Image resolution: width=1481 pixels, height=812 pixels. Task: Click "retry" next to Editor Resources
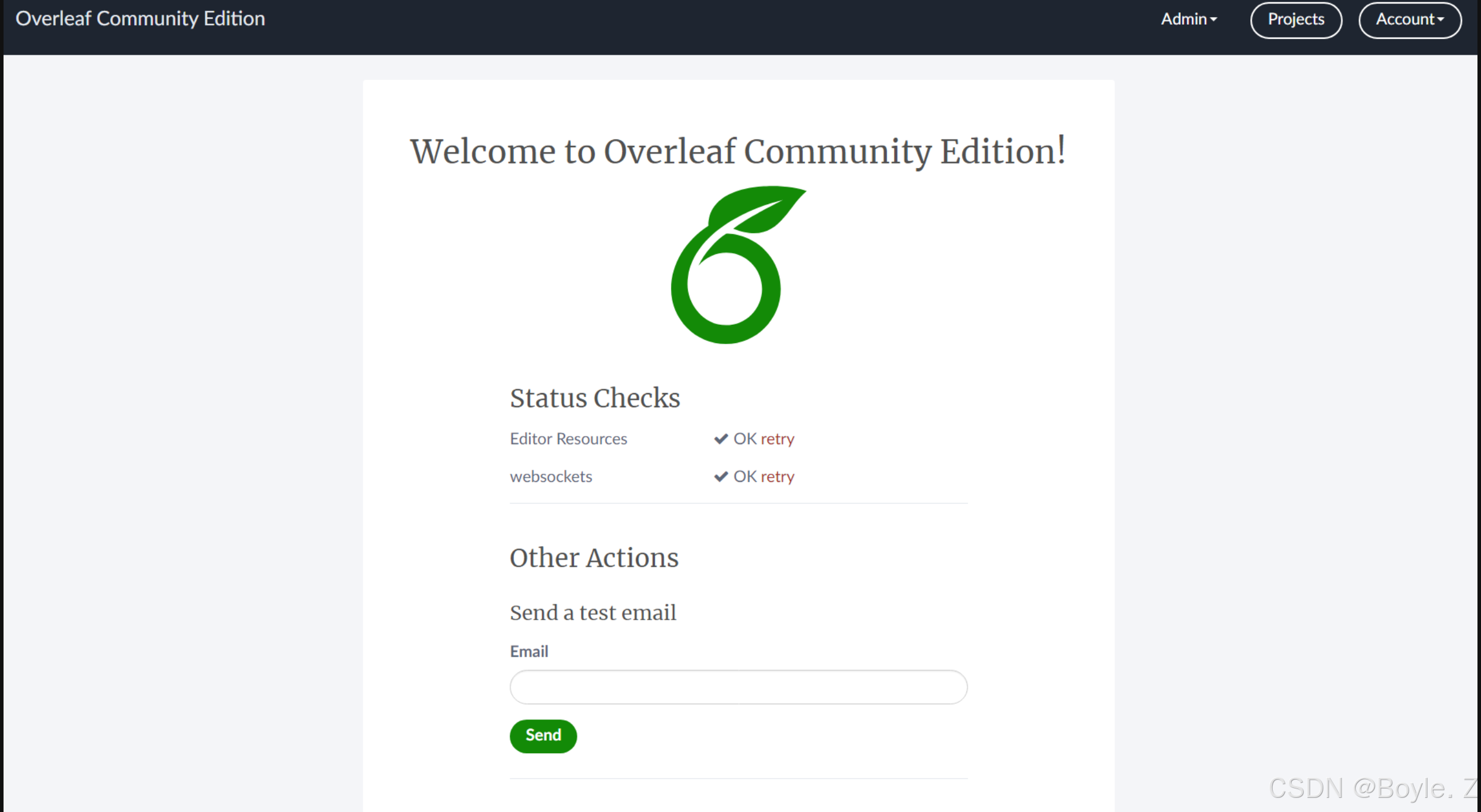point(777,439)
